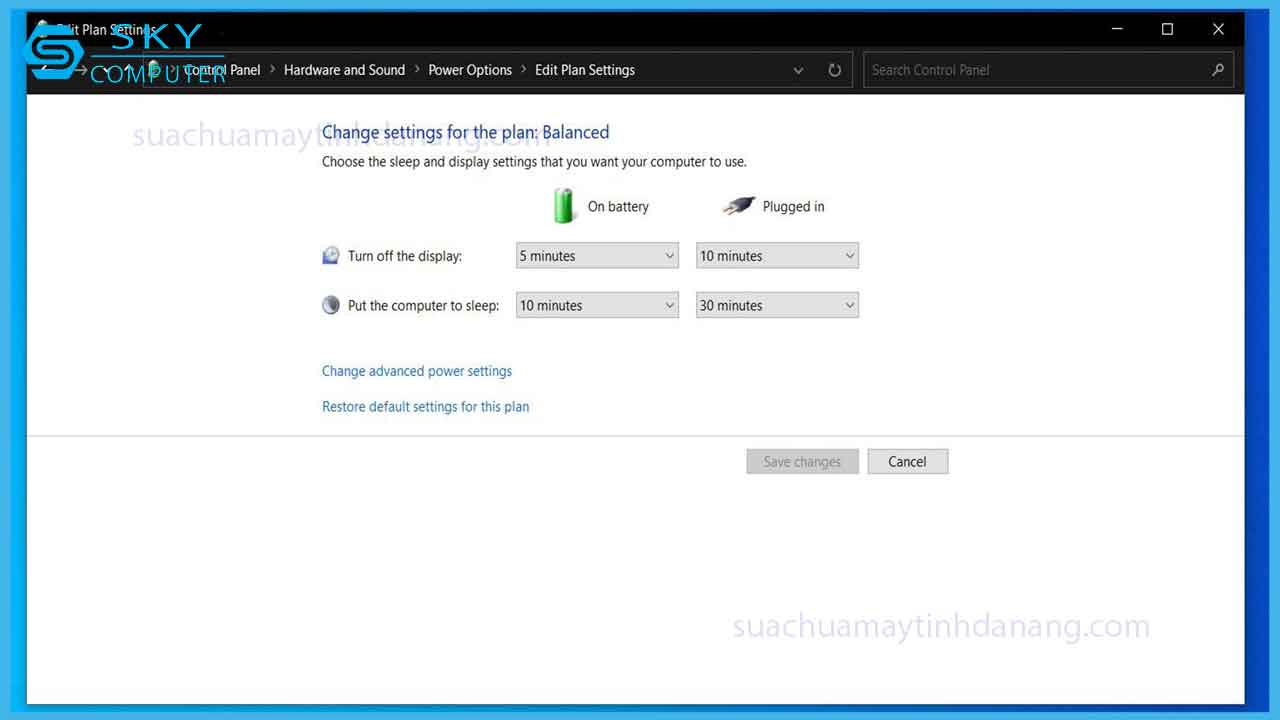Click the power plug icon
This screenshot has width=1280, height=720.
[x=738, y=206]
